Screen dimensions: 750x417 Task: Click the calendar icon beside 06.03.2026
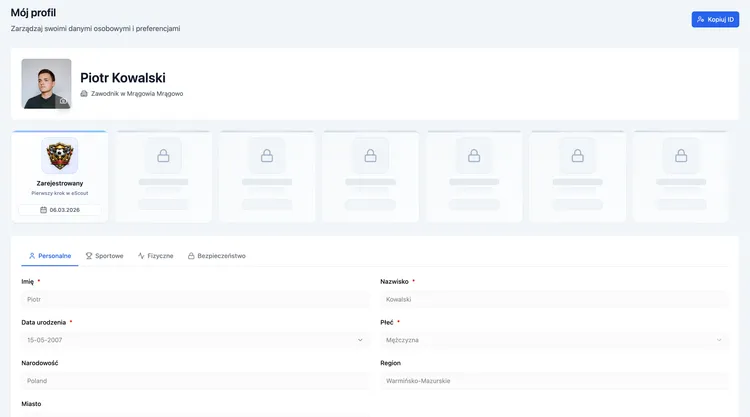point(44,210)
